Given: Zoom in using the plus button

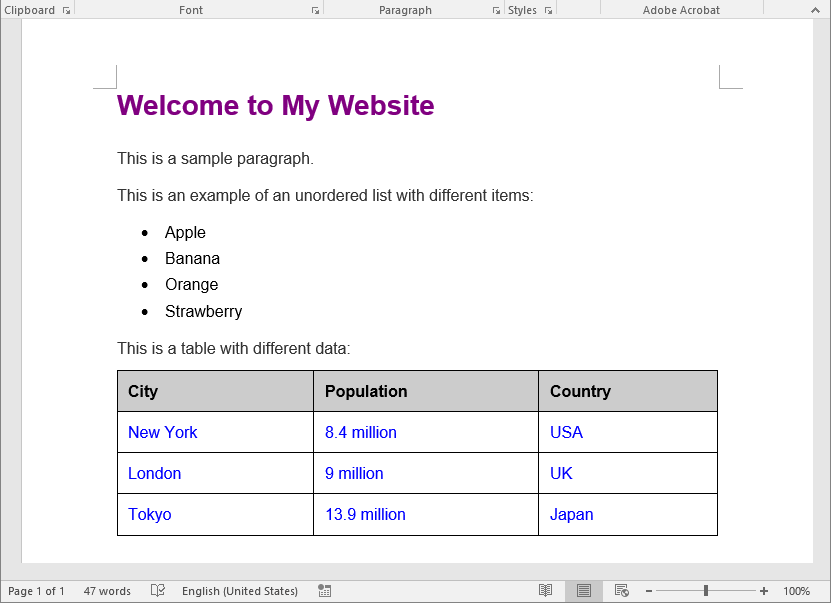Looking at the screenshot, I should 763,591.
